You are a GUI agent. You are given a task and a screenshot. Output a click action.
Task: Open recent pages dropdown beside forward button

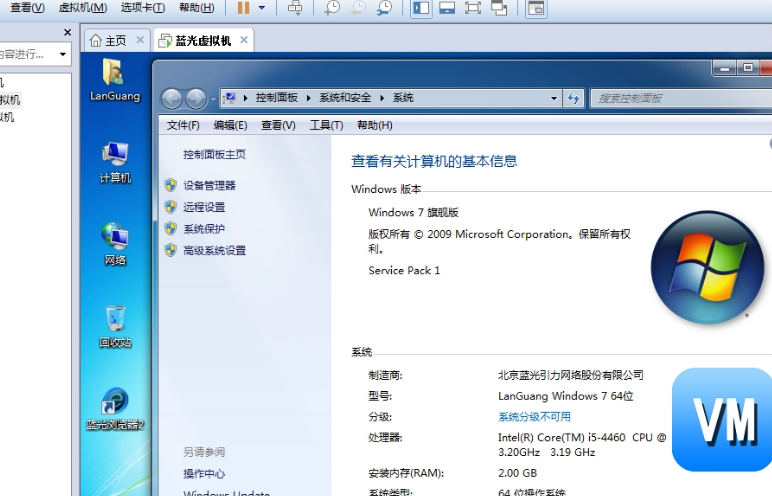pos(213,99)
